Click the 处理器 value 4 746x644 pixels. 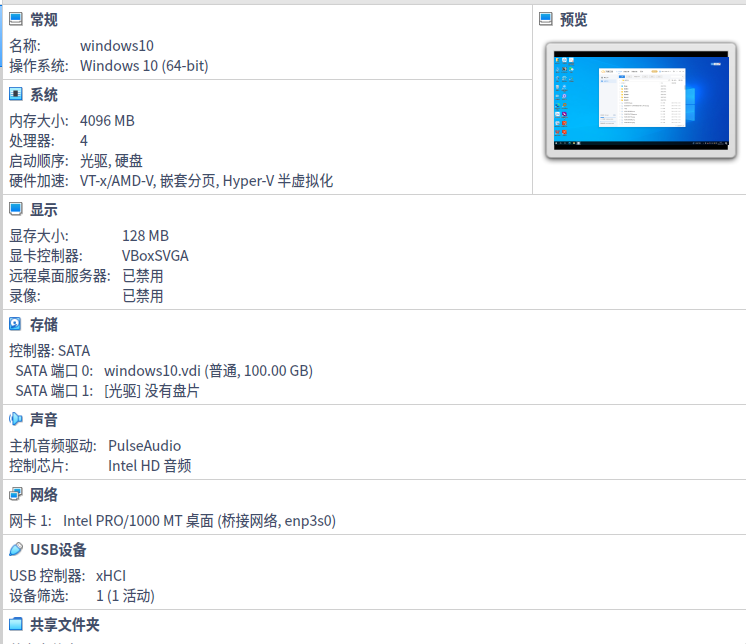click(84, 141)
